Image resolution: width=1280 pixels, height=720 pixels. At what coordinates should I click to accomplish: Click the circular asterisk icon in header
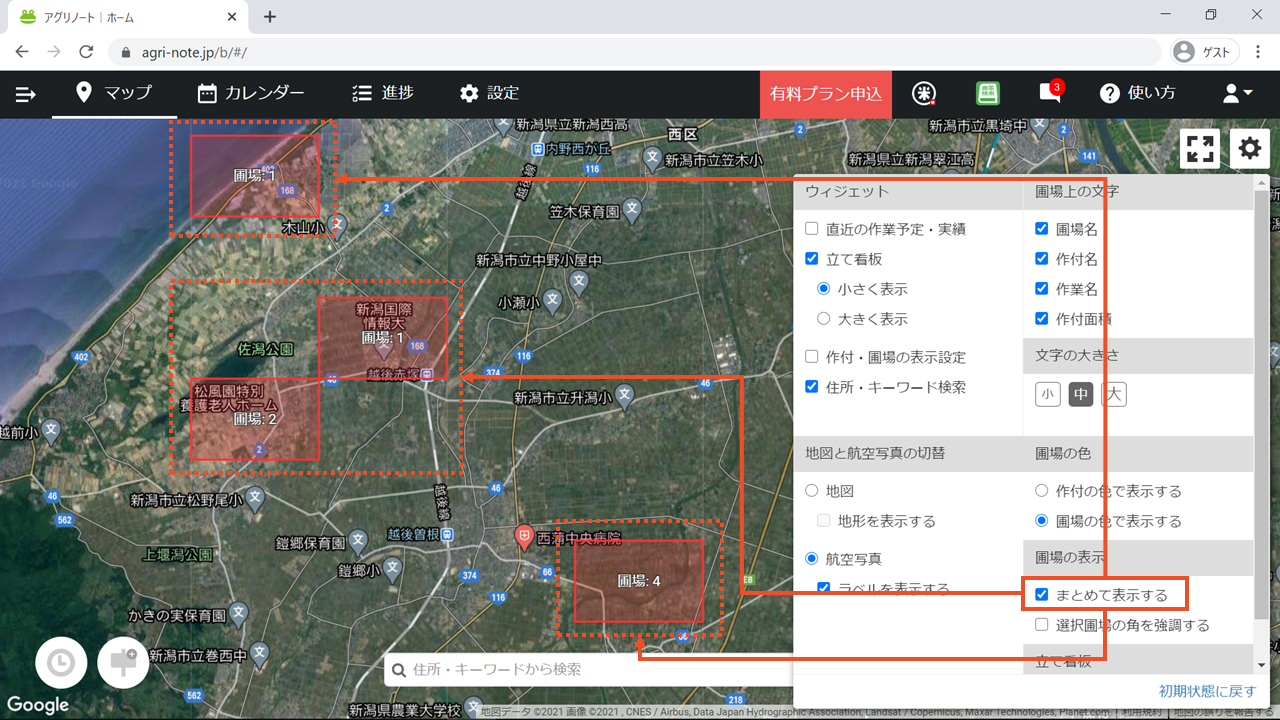point(924,93)
